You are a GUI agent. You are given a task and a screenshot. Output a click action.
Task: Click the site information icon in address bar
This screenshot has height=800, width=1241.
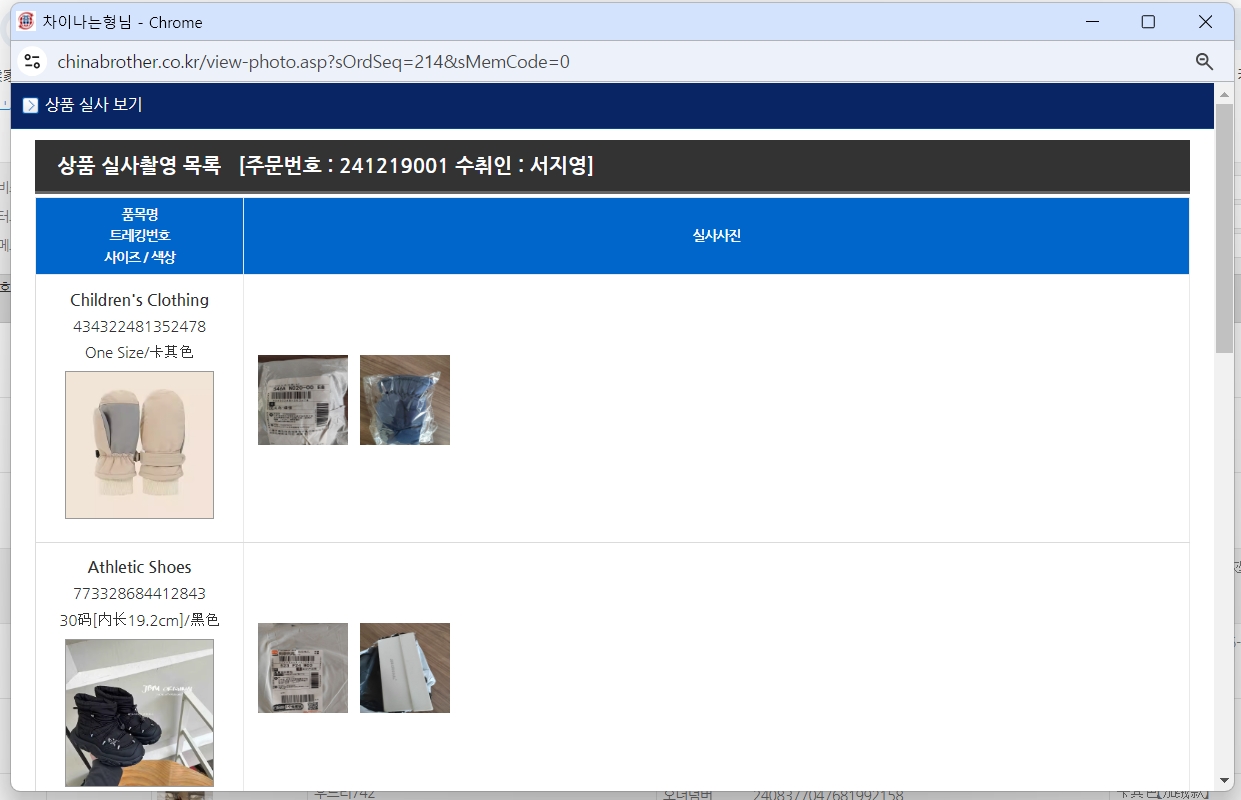(x=32, y=61)
